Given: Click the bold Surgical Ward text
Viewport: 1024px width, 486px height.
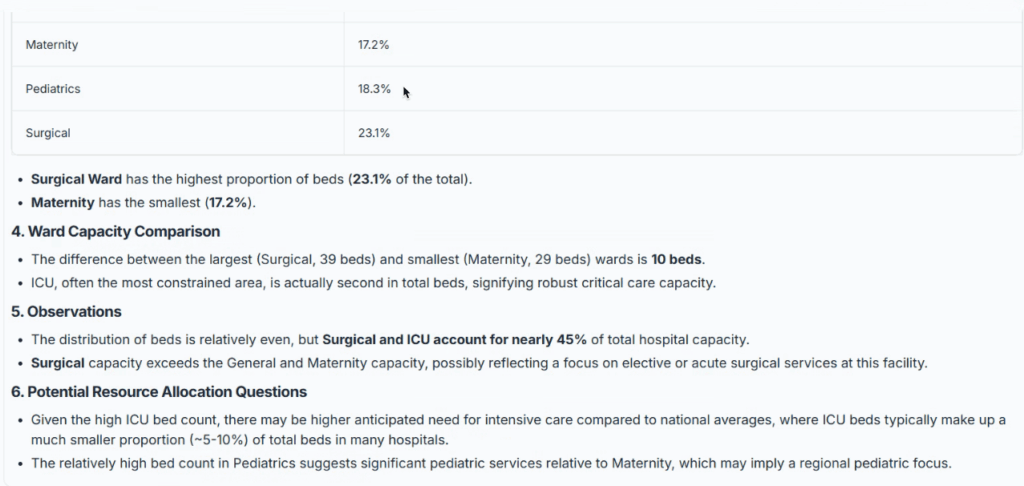Looking at the screenshot, I should tap(76, 180).
